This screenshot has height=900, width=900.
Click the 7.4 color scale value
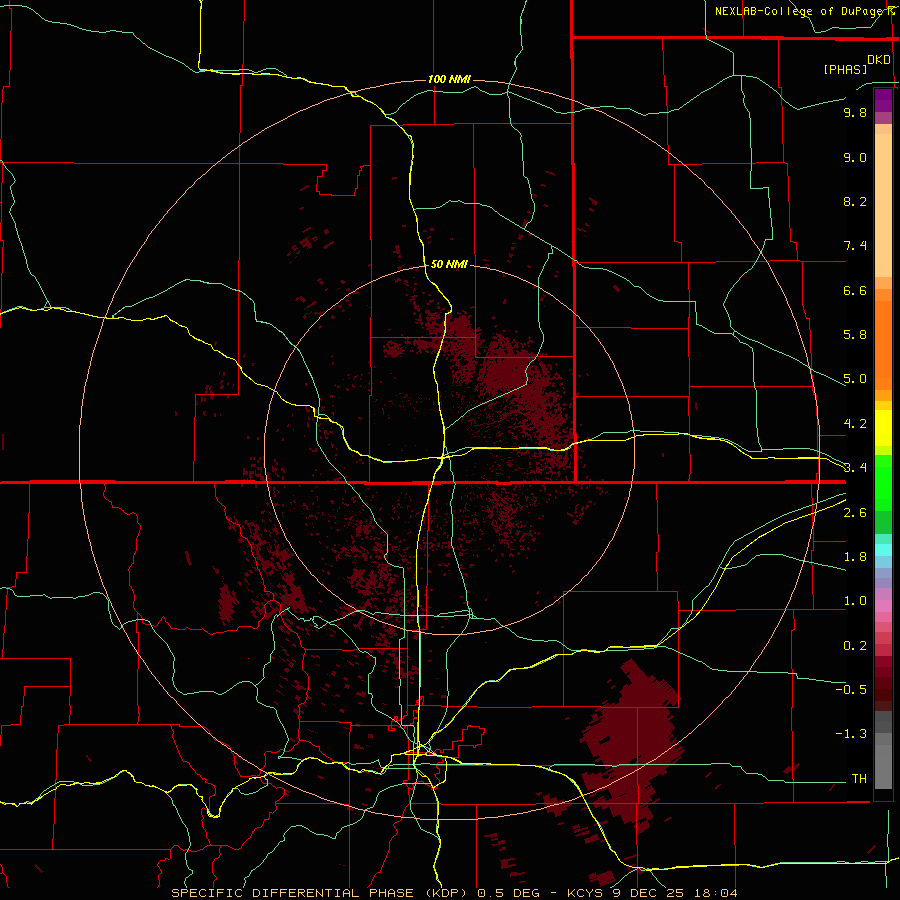pos(855,246)
